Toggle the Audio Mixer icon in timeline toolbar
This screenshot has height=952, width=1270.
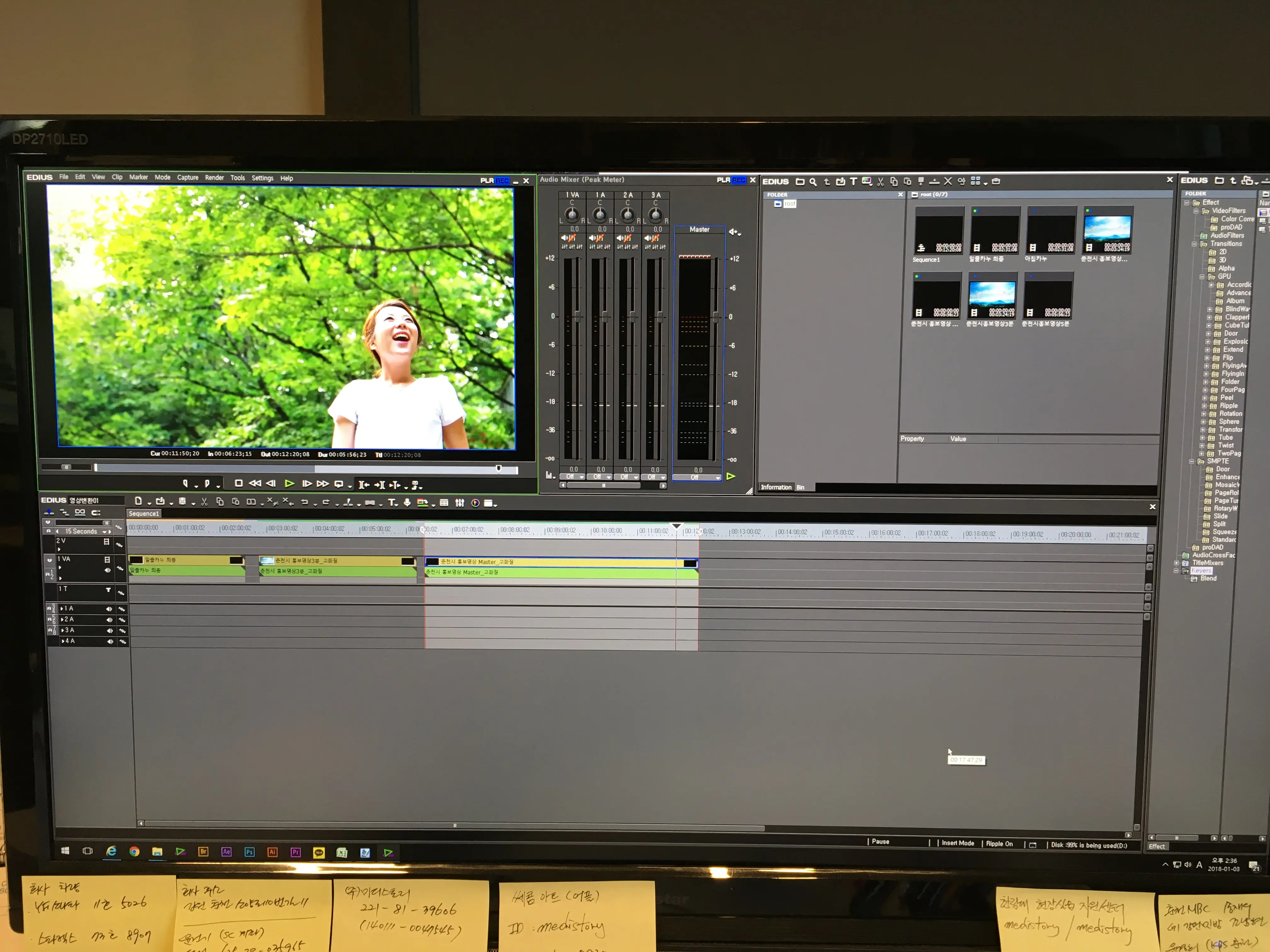(460, 503)
